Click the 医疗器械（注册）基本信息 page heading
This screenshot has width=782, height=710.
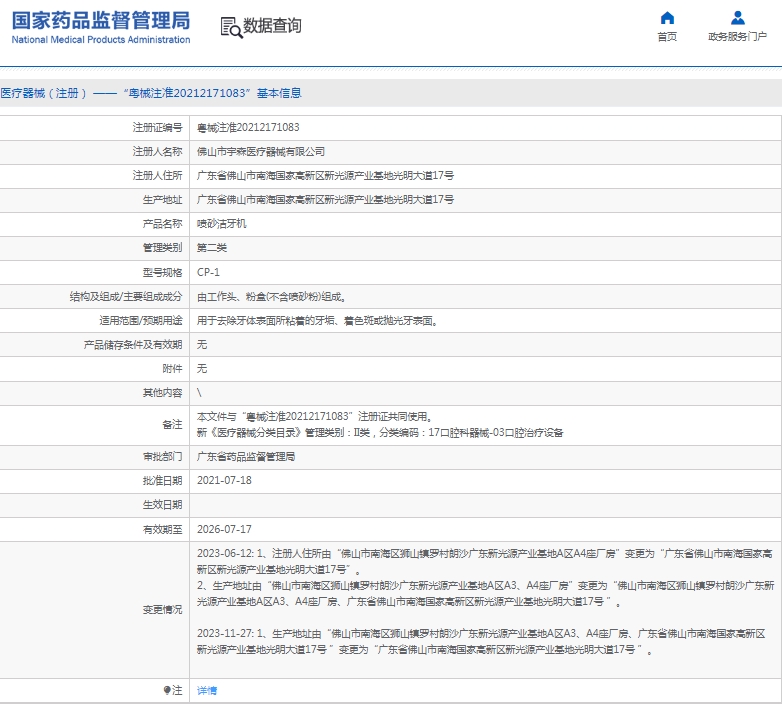pos(151,93)
